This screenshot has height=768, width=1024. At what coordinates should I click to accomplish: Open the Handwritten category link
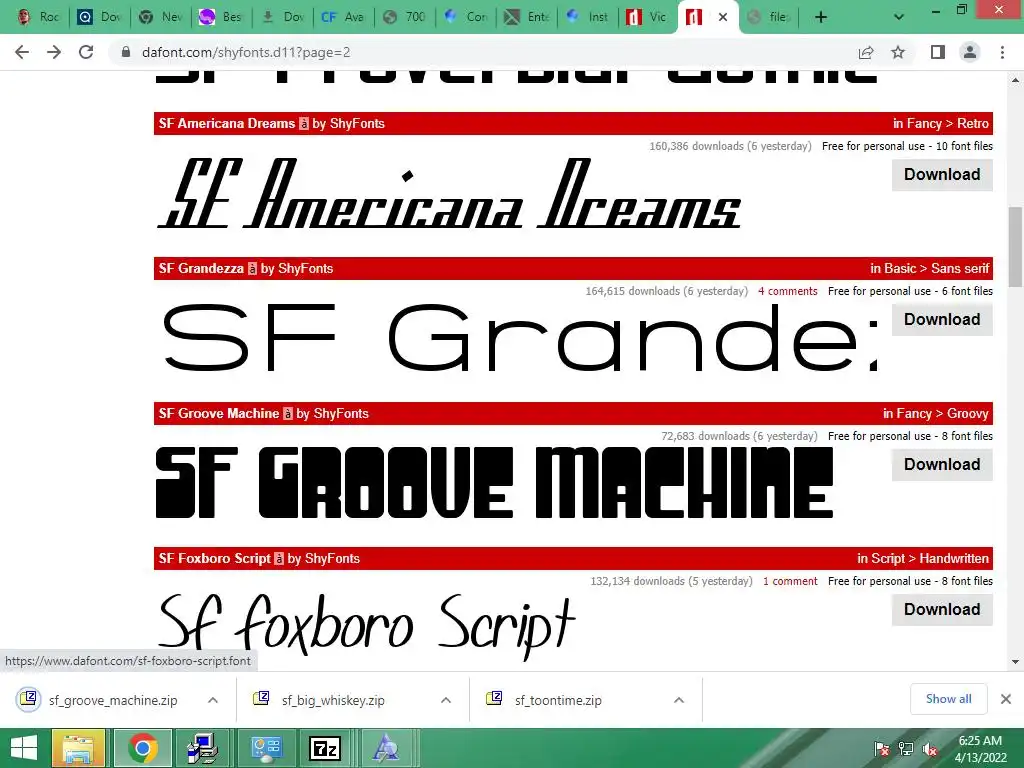pyautogui.click(x=954, y=558)
